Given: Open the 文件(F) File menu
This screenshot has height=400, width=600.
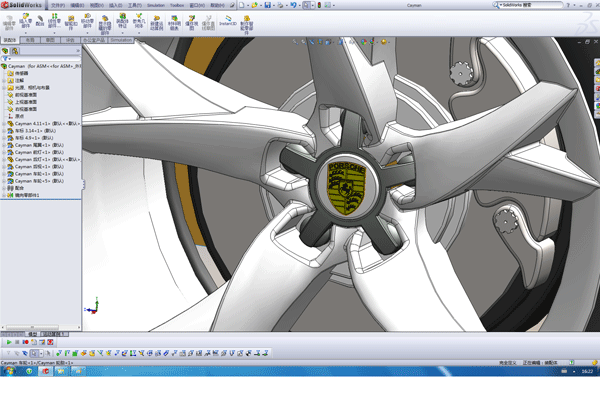Looking at the screenshot, I should pyautogui.click(x=58, y=5).
